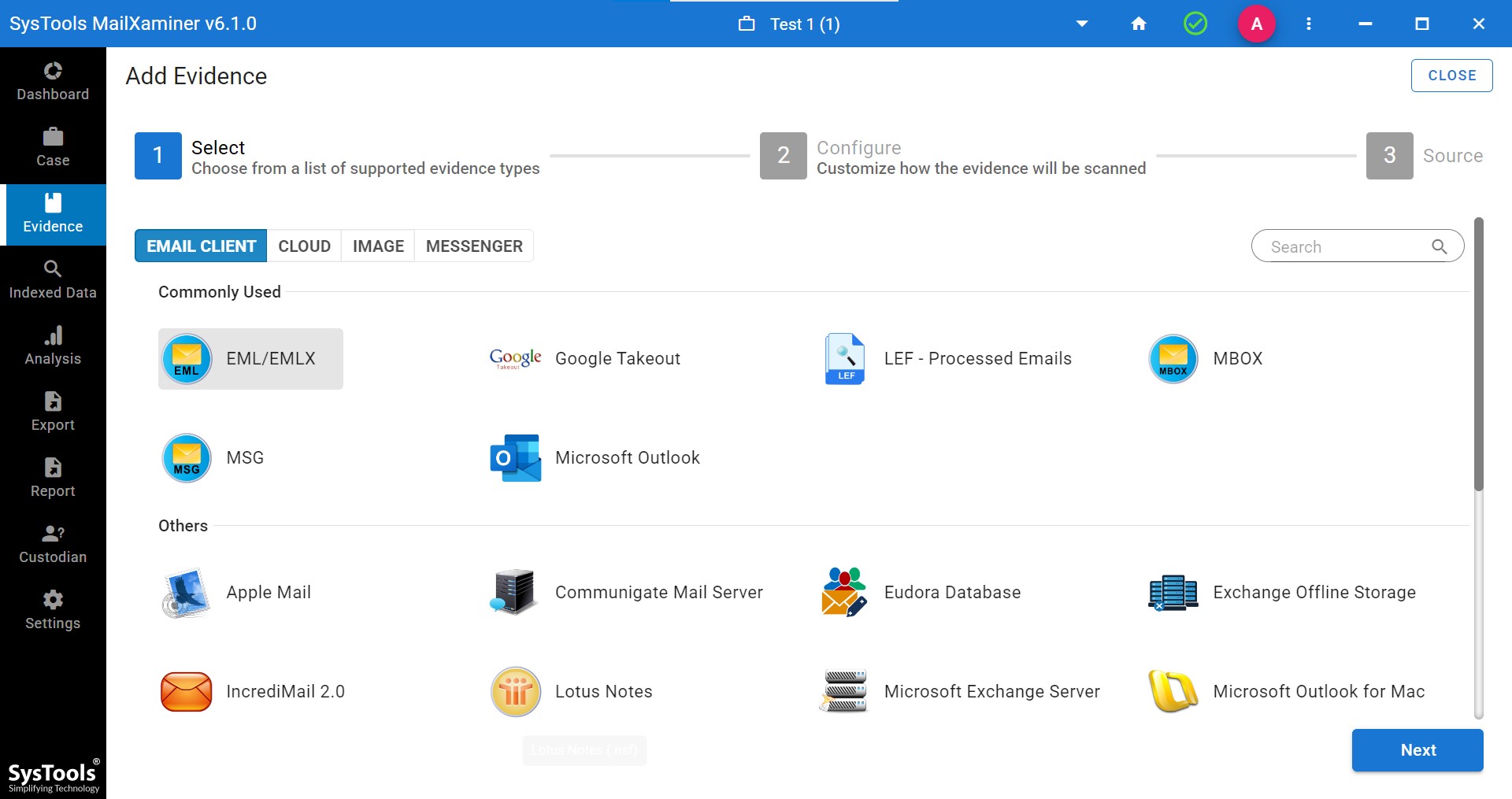Screen dimensions: 1512x799
Task: Click step 2 Configure in wizard
Action: point(953,156)
